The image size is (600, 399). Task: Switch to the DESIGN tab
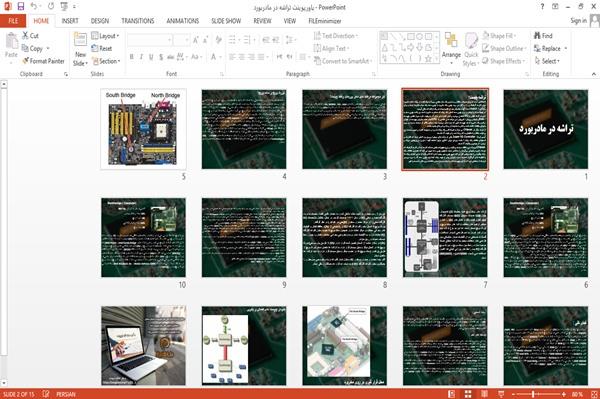click(x=100, y=21)
